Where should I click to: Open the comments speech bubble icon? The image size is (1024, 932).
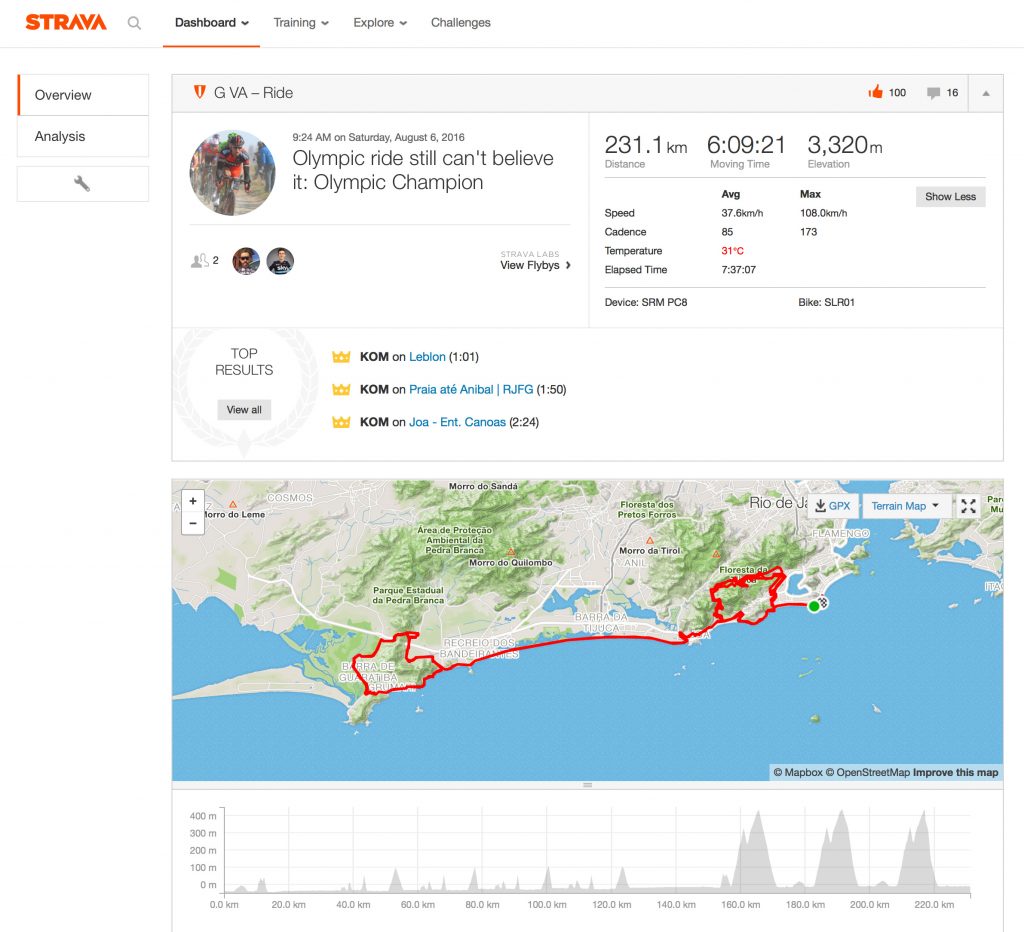(933, 93)
